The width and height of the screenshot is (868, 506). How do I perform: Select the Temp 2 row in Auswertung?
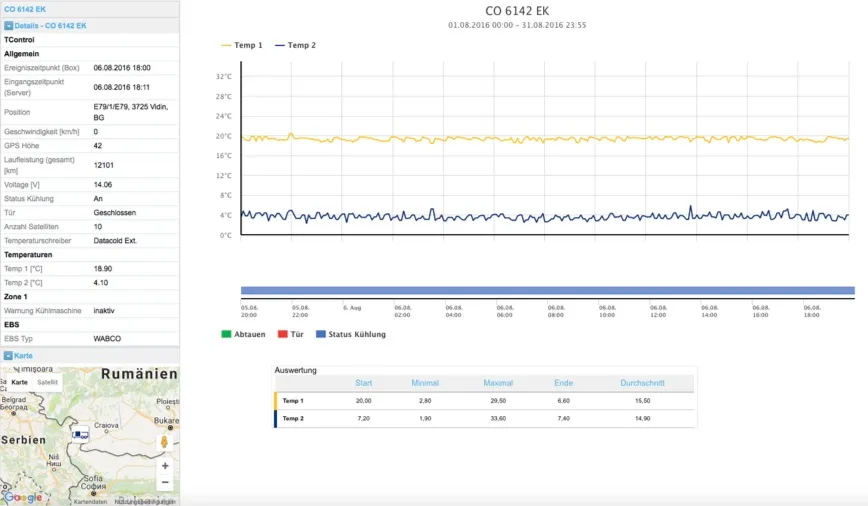click(x=484, y=419)
